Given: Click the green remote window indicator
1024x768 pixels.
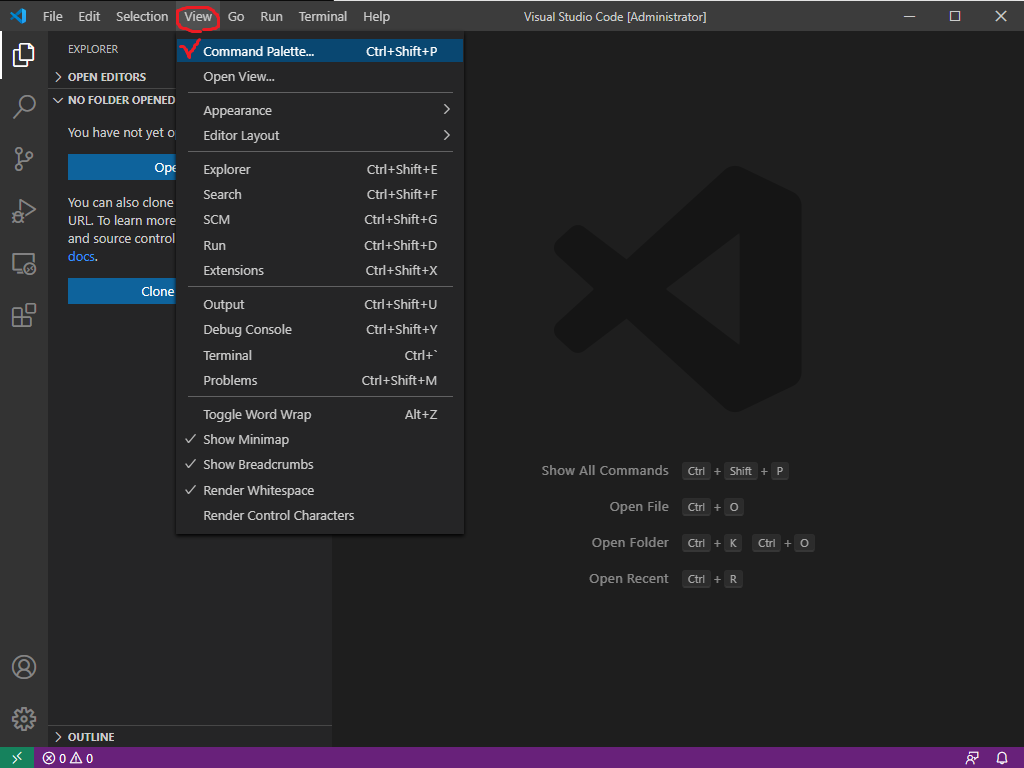Looking at the screenshot, I should 17,758.
